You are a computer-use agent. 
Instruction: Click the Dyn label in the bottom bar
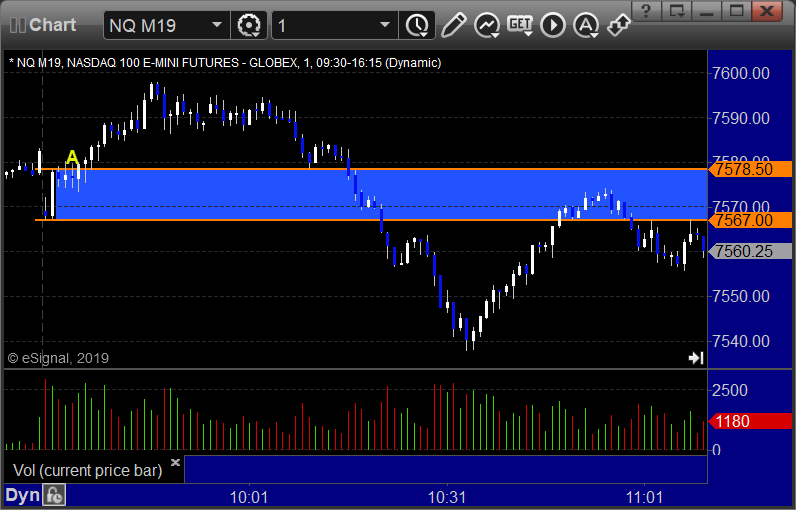22,495
